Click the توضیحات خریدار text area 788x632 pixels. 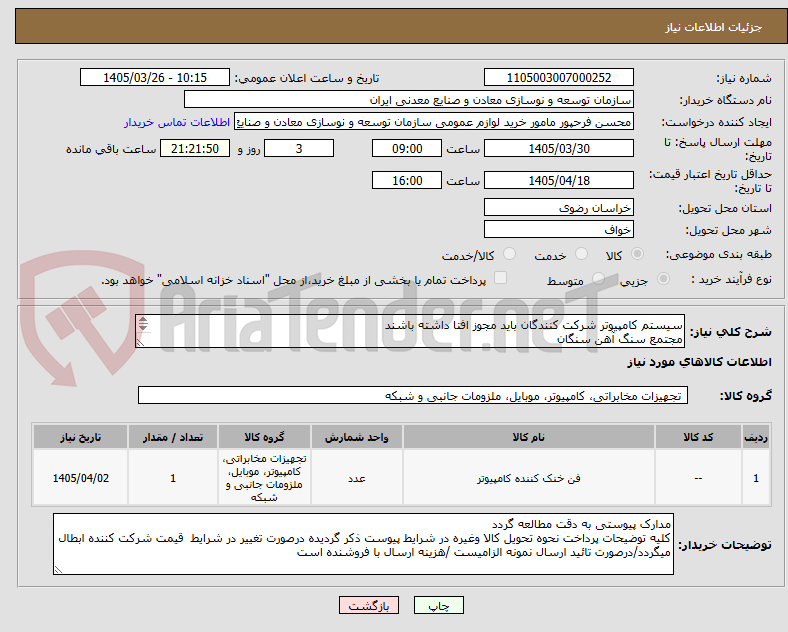363,544
